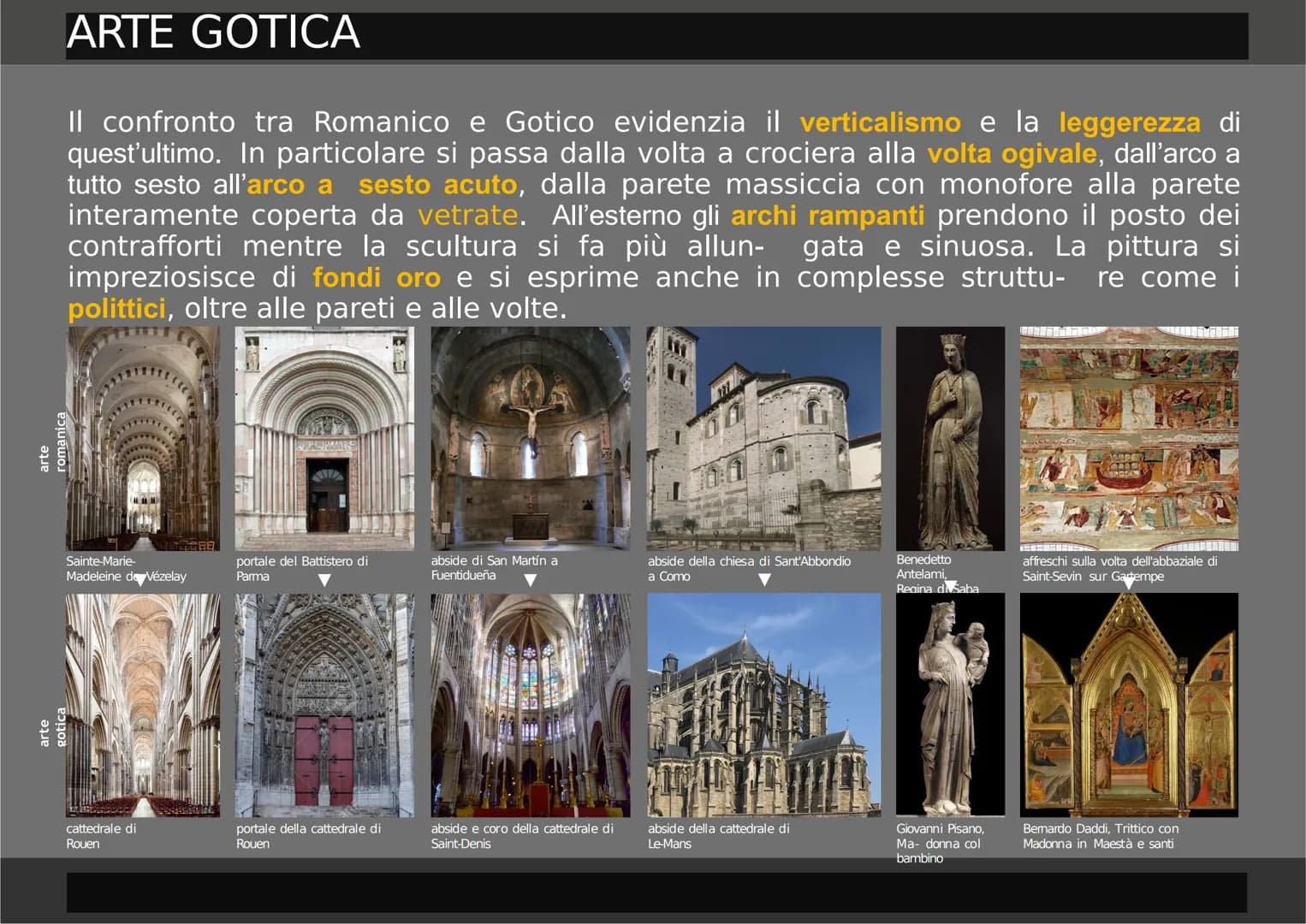The height and width of the screenshot is (924, 1306).
Task: Select the Giovanni Pisano Madonna statue image
Action: [950, 705]
